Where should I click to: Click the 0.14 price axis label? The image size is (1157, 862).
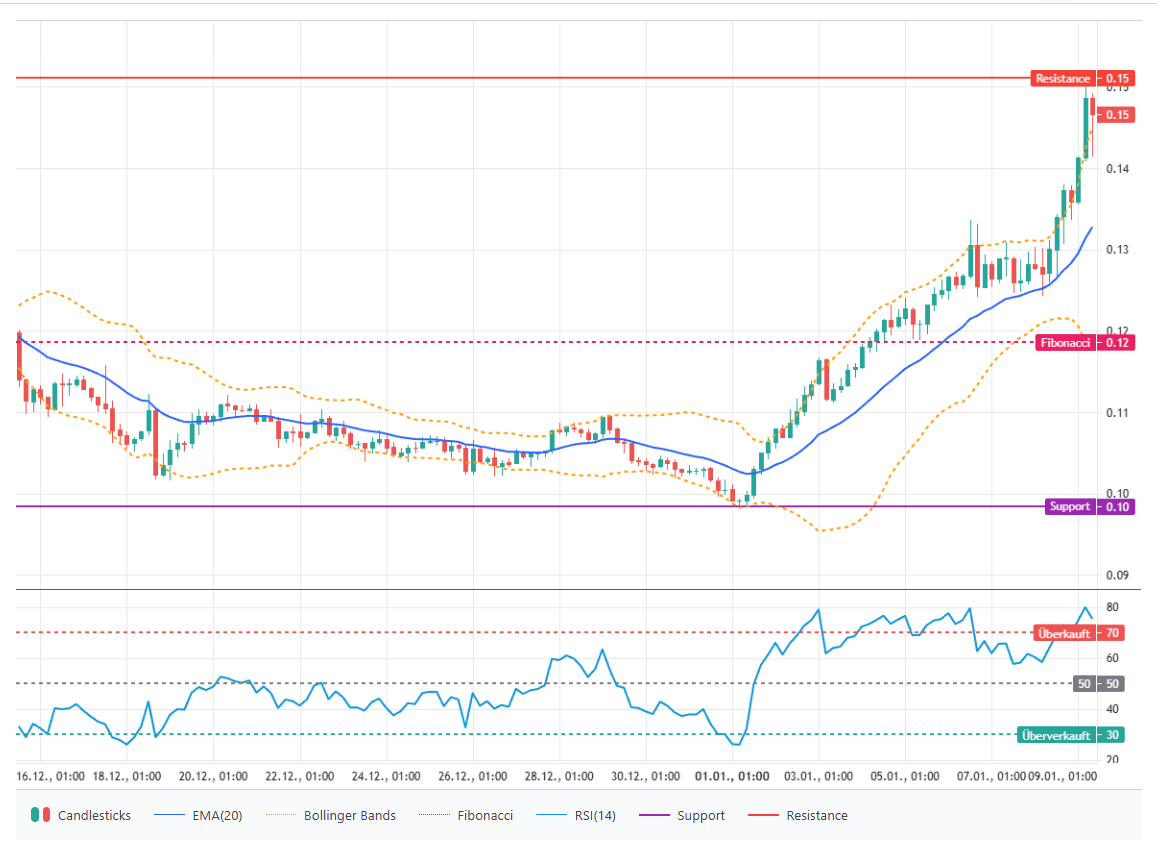tap(1117, 169)
